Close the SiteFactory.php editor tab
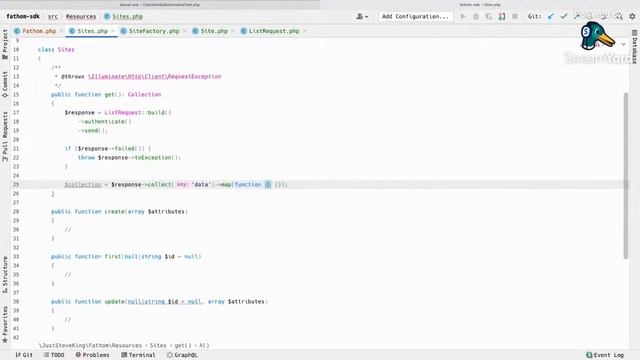640x360 pixels. tap(184, 31)
